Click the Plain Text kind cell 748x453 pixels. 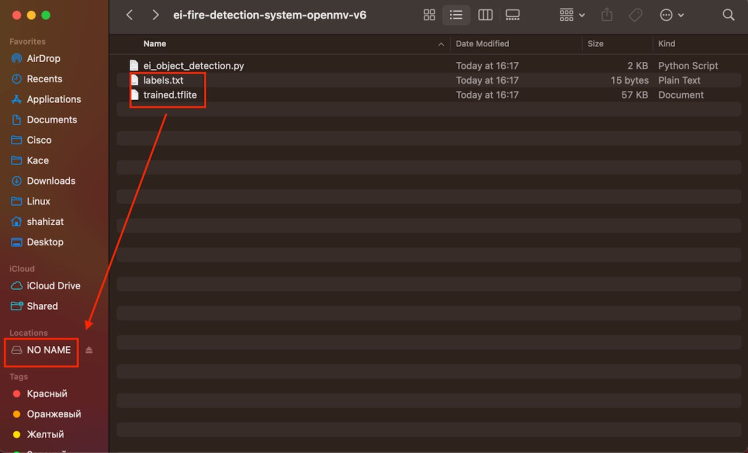679,80
